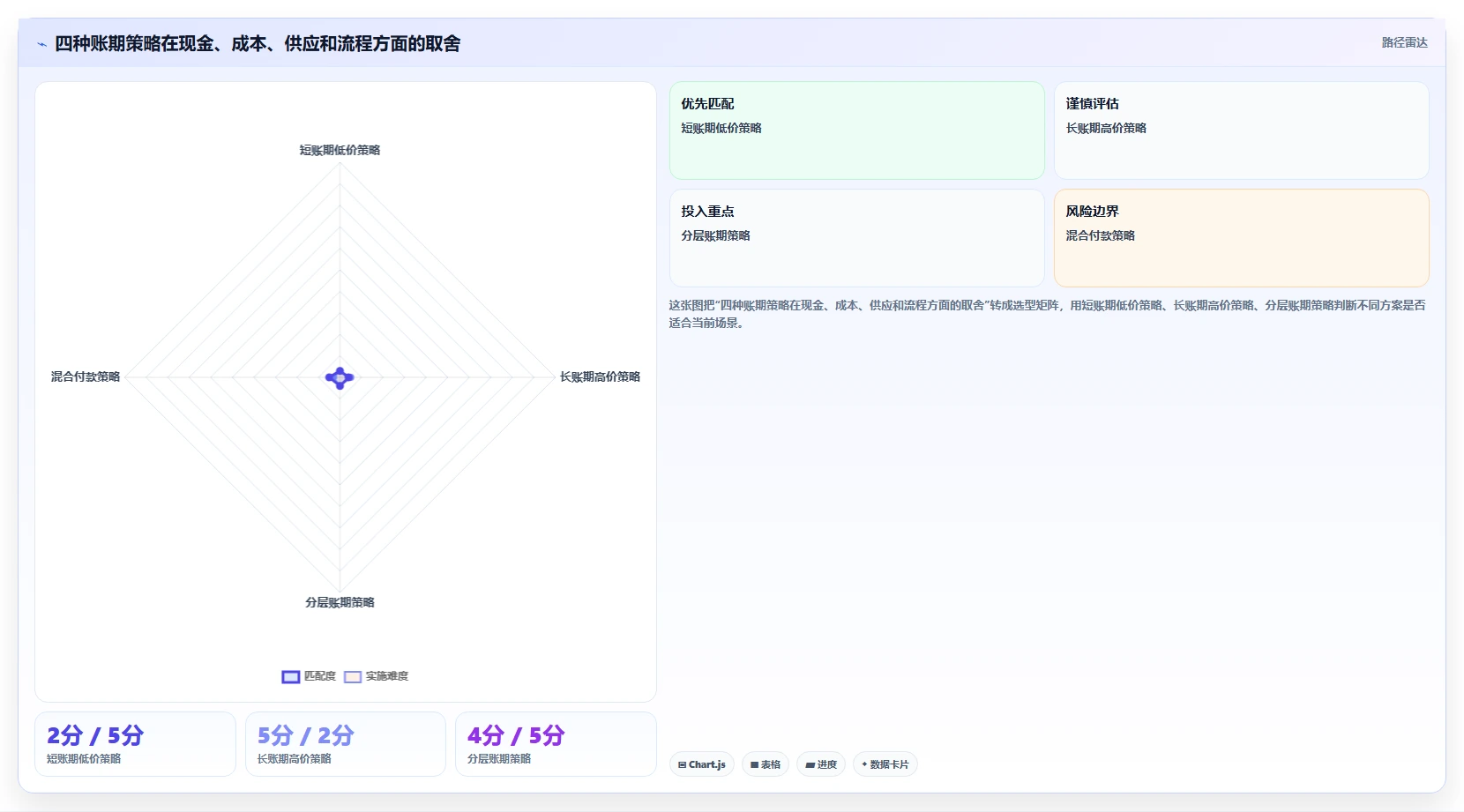The height and width of the screenshot is (812, 1464).
Task: Click the title 四种账期策略在现金
Action: pos(258,44)
